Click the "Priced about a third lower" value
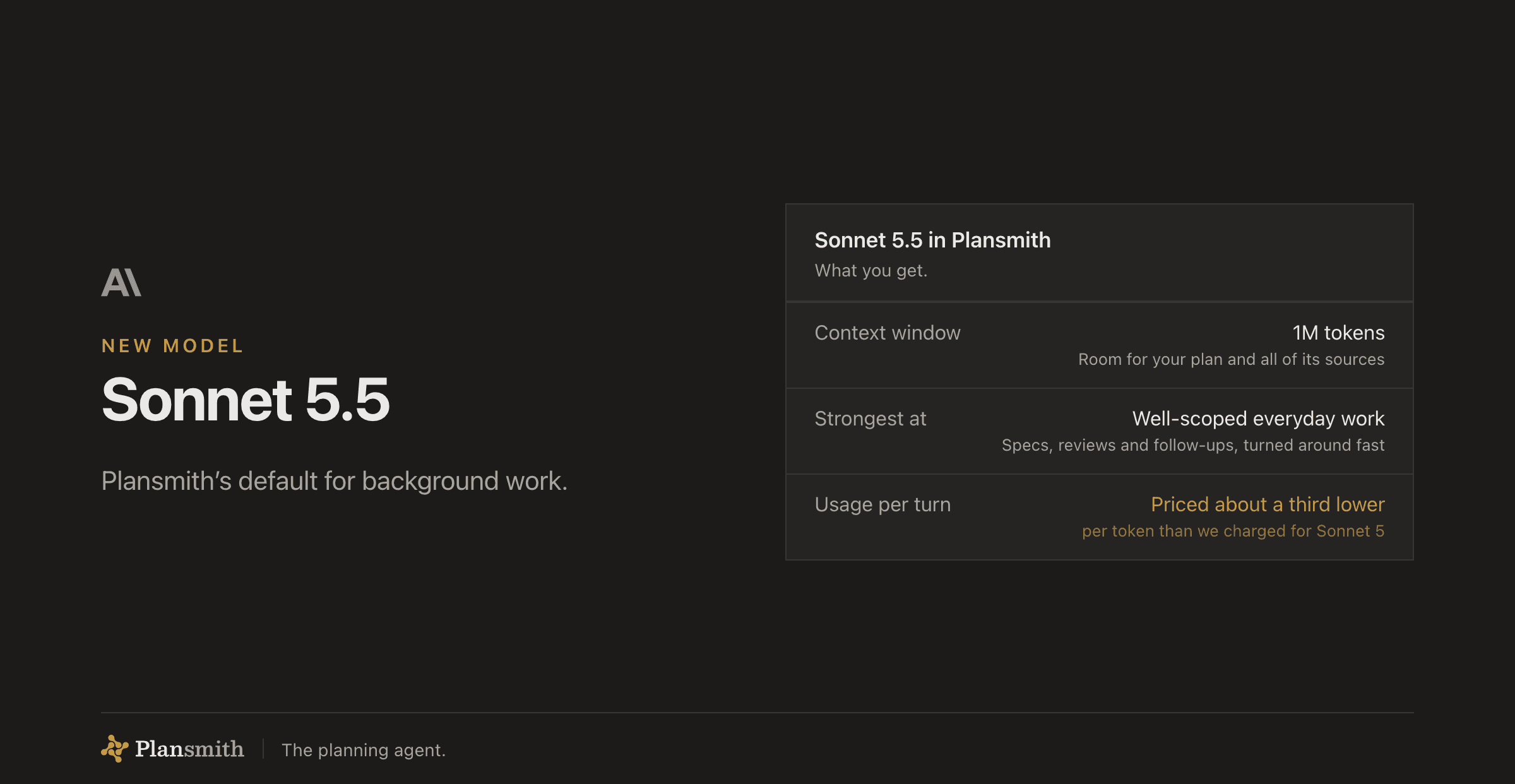This screenshot has width=1515, height=784. coord(1268,504)
